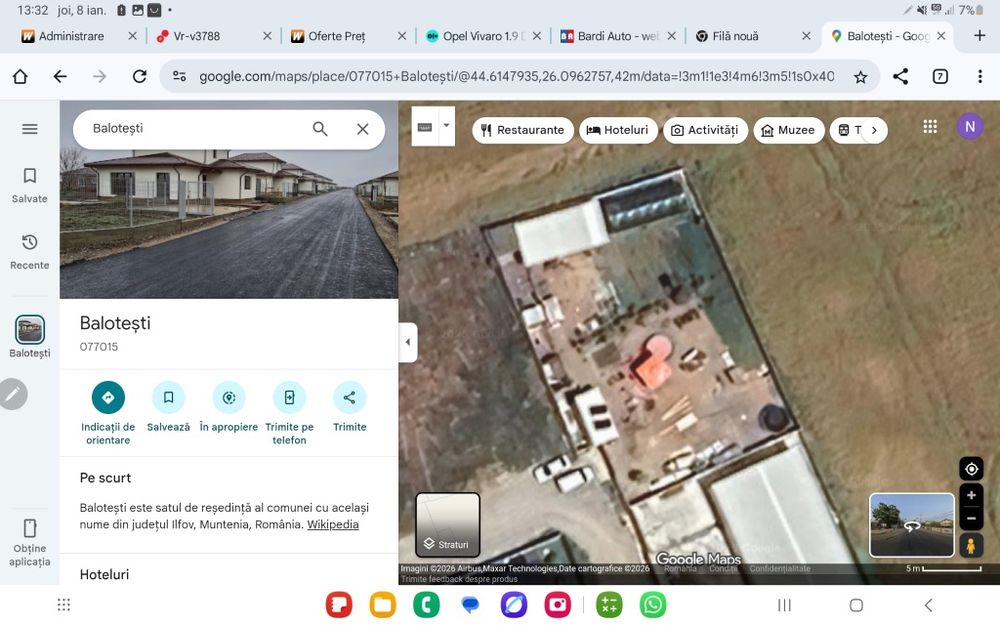Open site settings icon in address bar
This screenshot has height=625, width=1000.
click(180, 77)
